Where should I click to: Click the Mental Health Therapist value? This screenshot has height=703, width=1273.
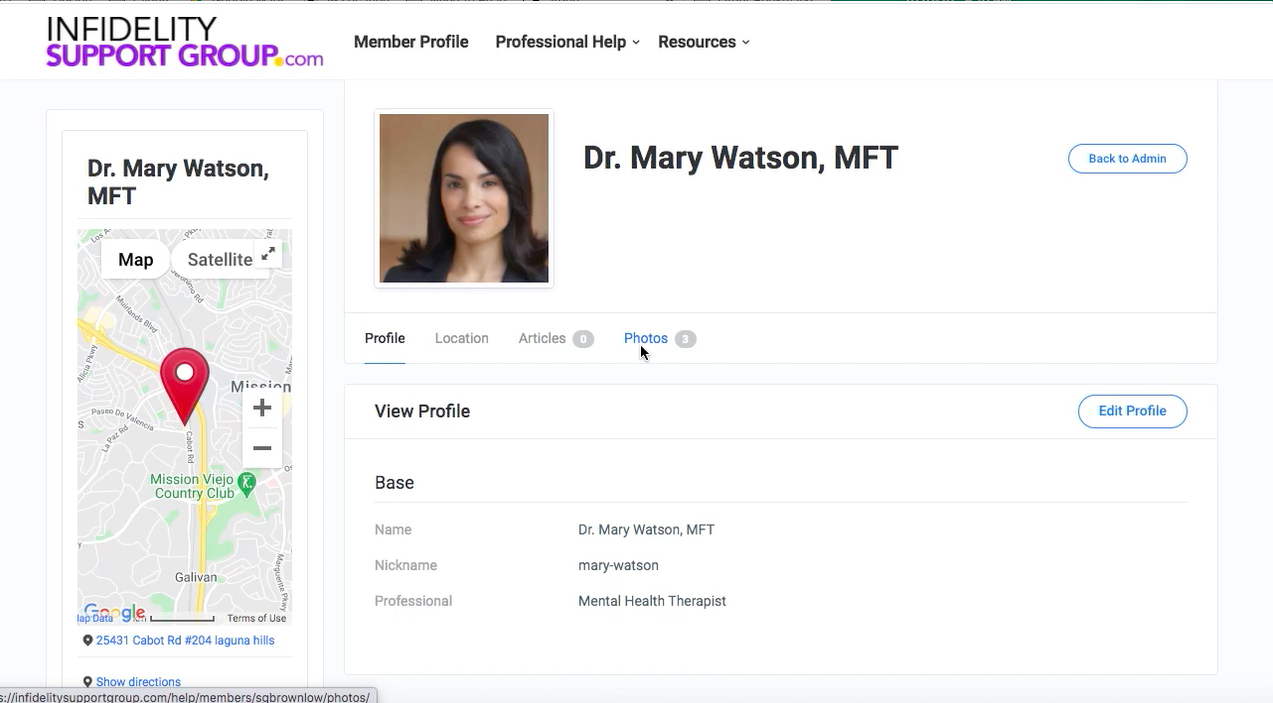click(652, 602)
